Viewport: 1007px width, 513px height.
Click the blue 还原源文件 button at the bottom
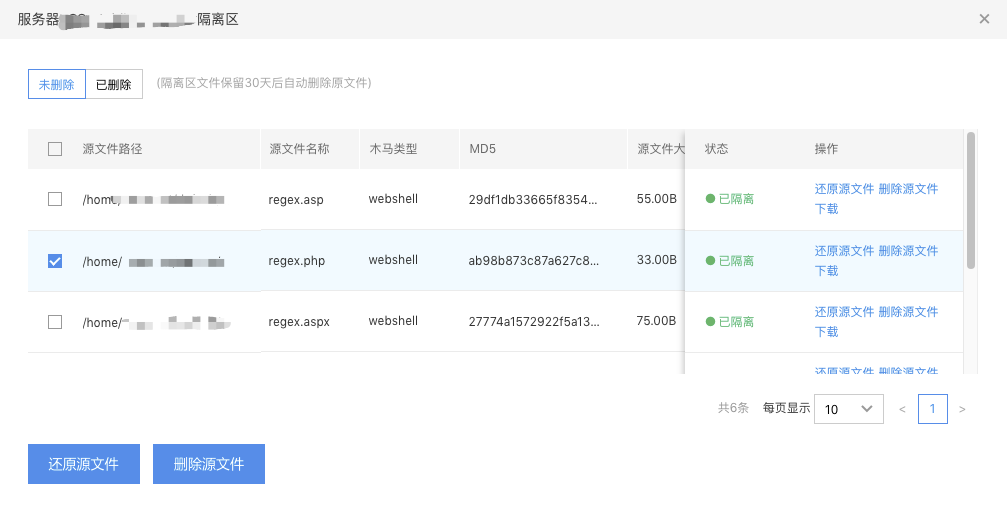tap(84, 464)
